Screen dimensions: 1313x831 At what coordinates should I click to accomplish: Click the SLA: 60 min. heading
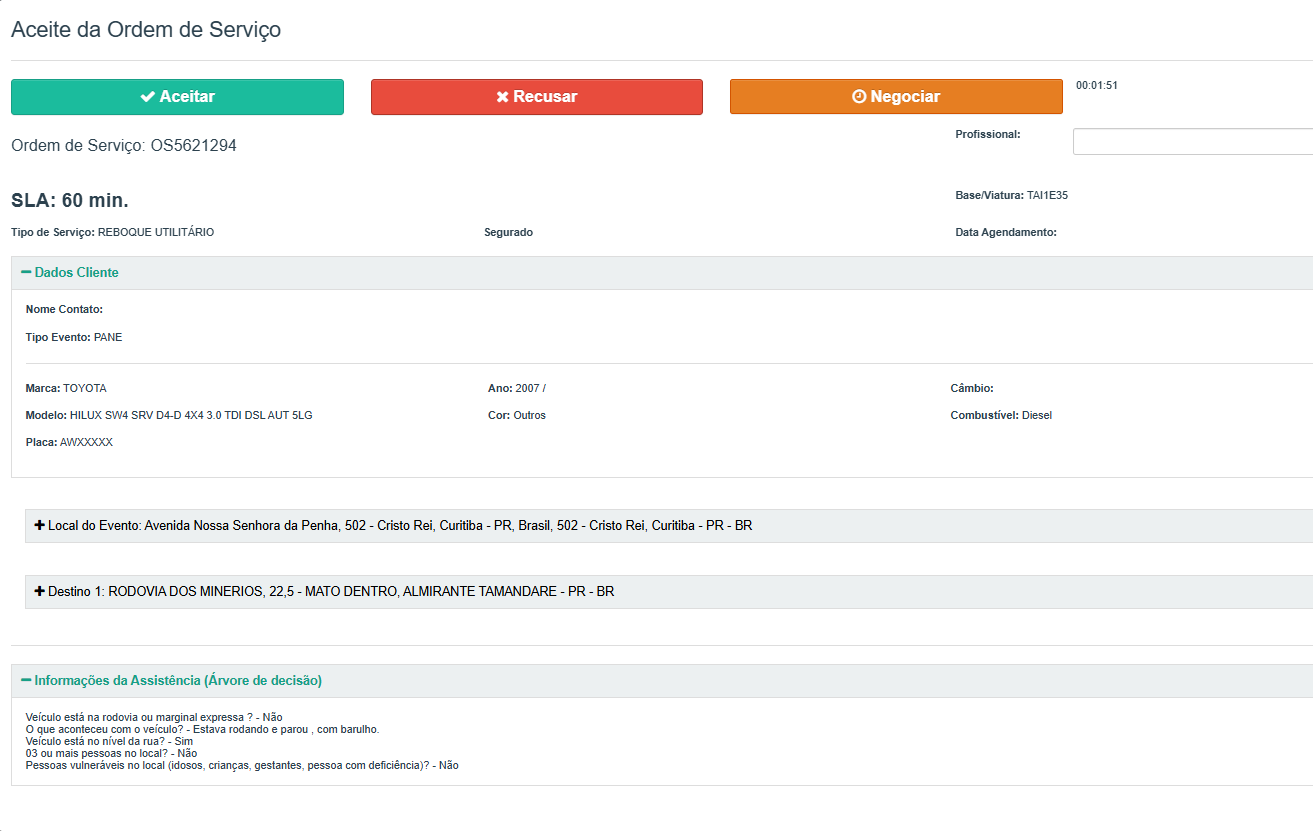tap(70, 200)
